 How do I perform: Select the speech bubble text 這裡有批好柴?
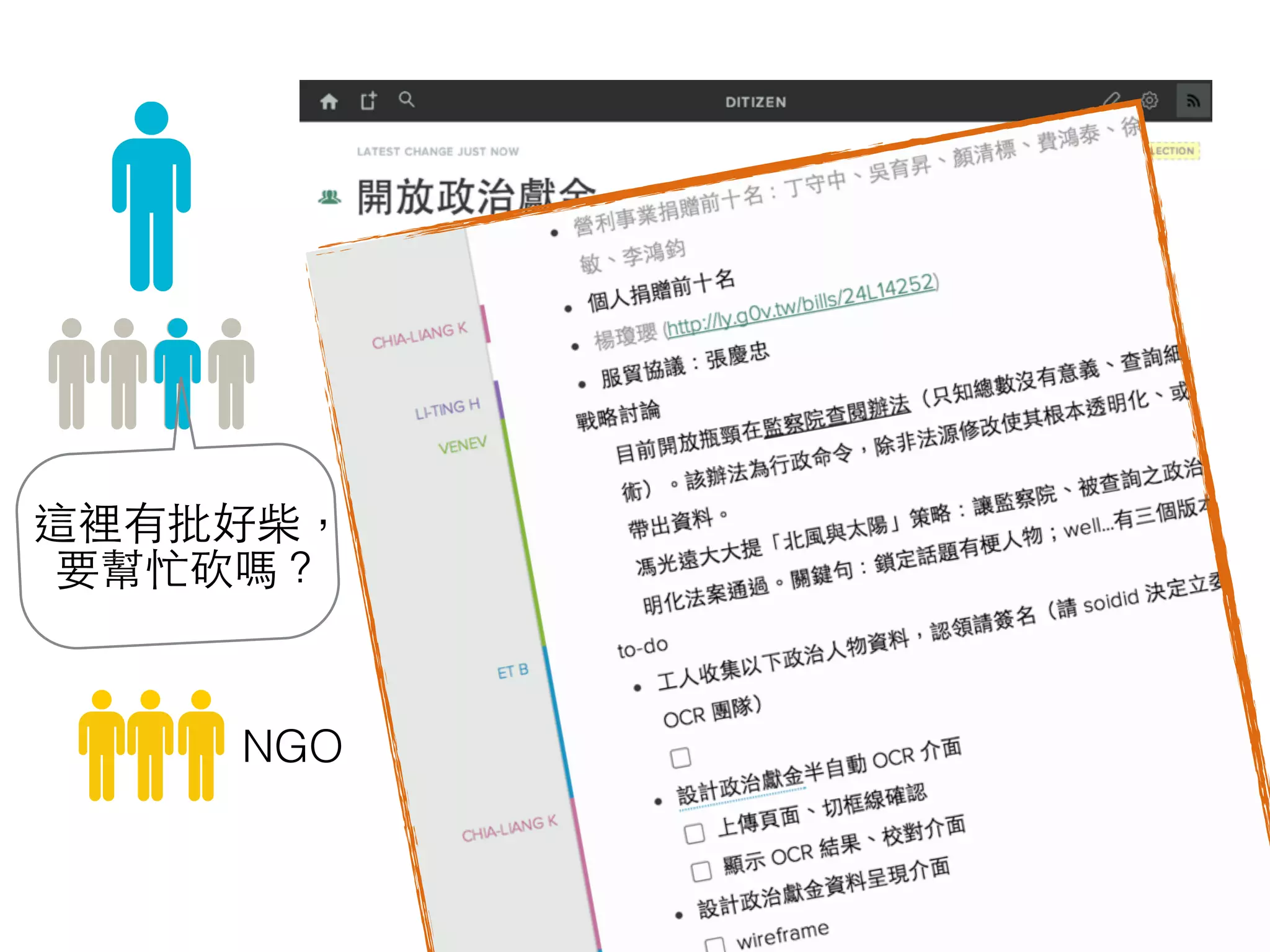click(168, 524)
